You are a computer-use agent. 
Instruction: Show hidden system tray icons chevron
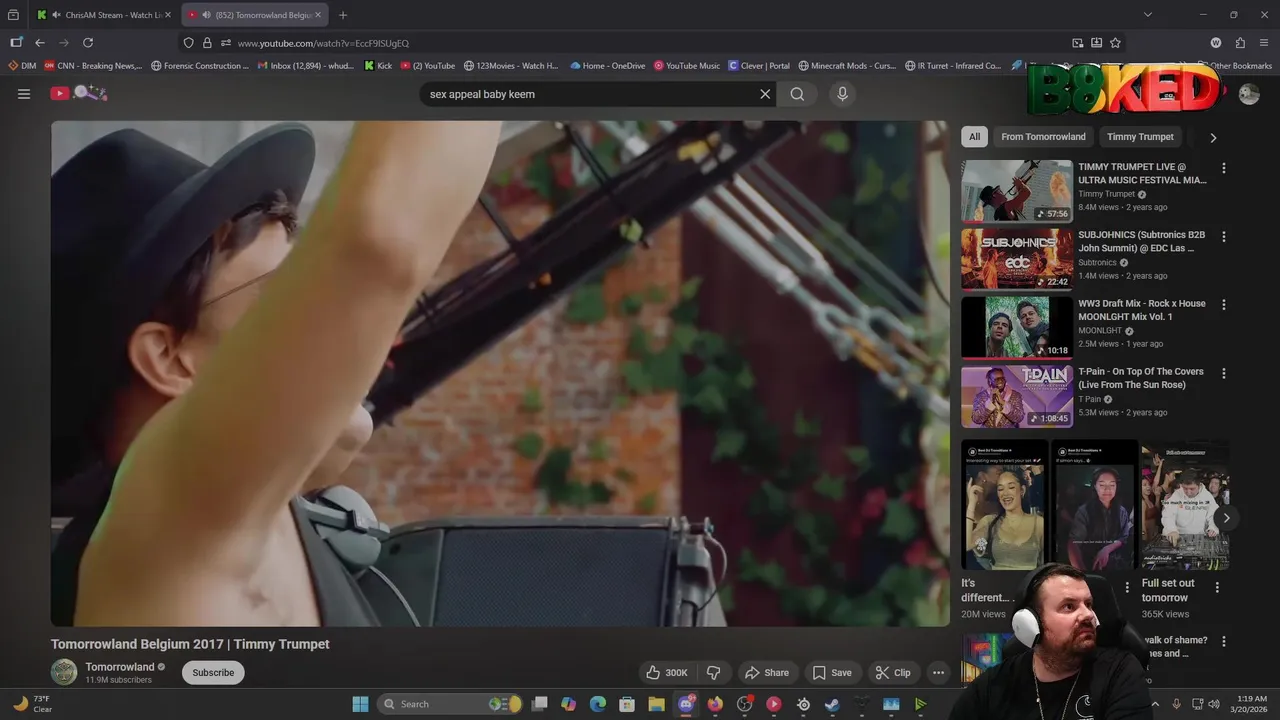[1156, 704]
